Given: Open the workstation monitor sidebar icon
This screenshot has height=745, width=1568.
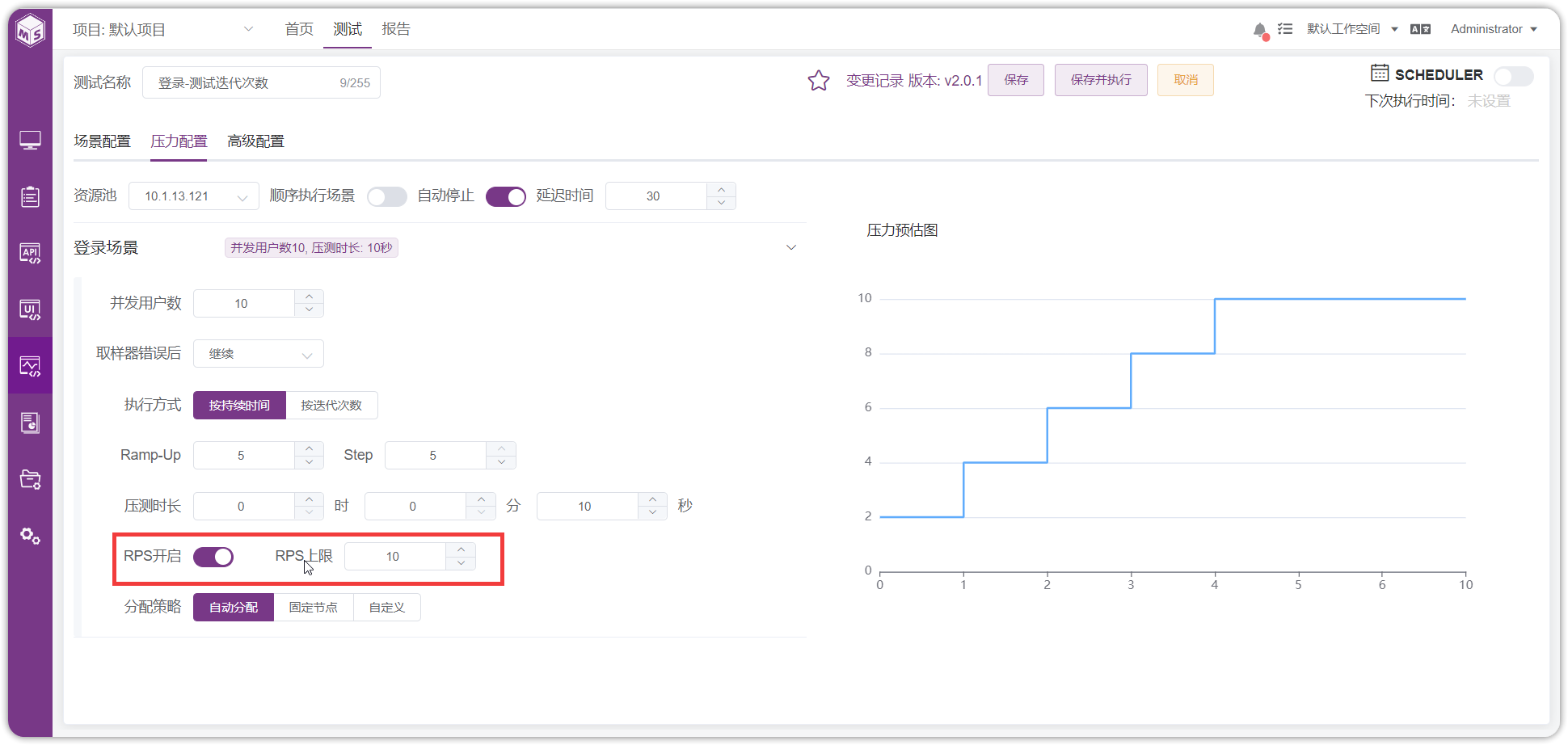Looking at the screenshot, I should point(31,141).
